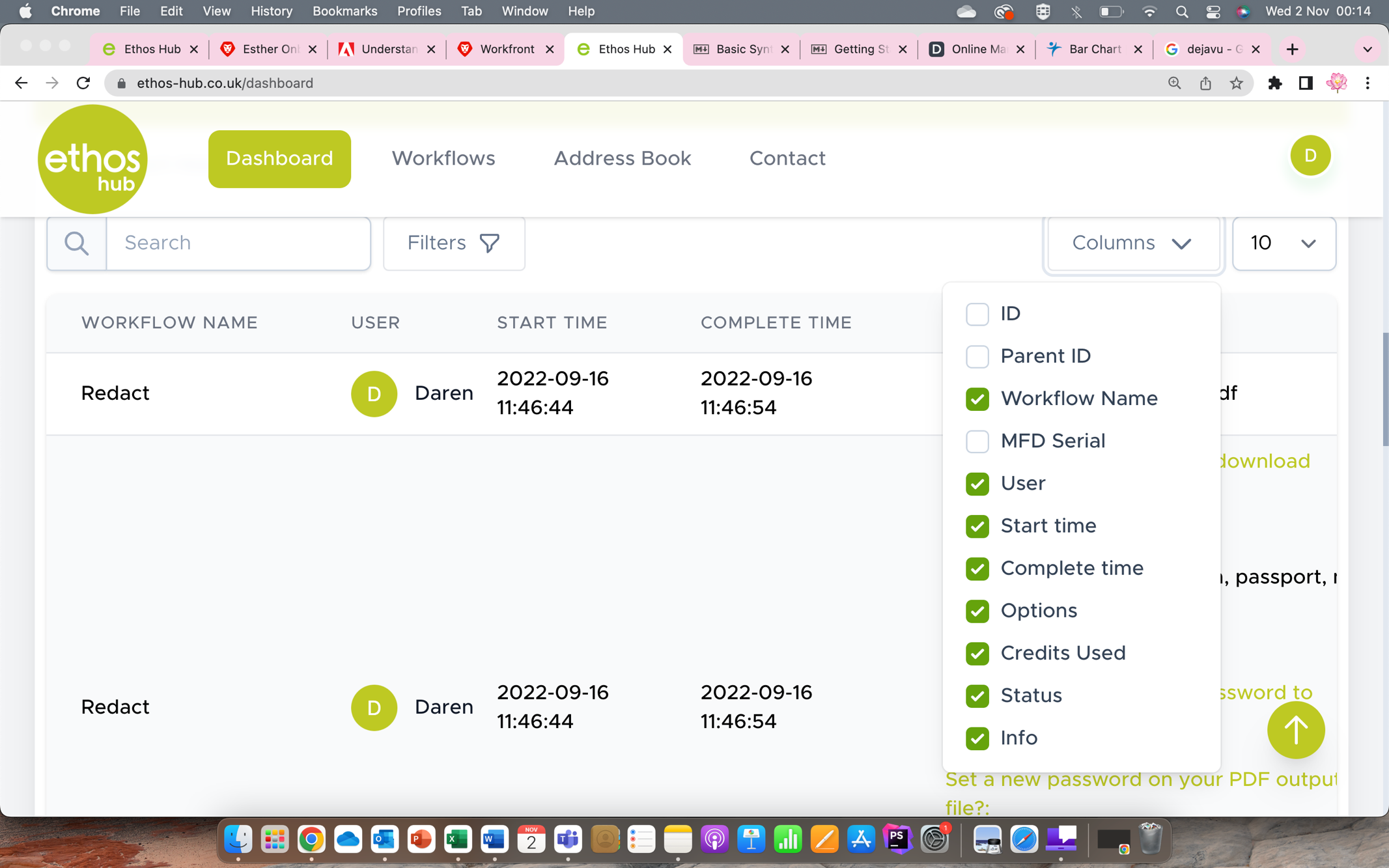
Task: Go to the Address Book page
Action: (622, 158)
